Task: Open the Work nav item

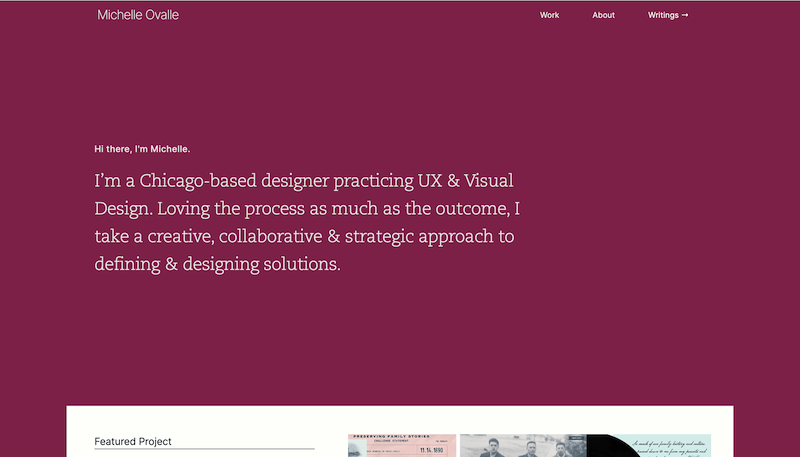Action: 549,15
